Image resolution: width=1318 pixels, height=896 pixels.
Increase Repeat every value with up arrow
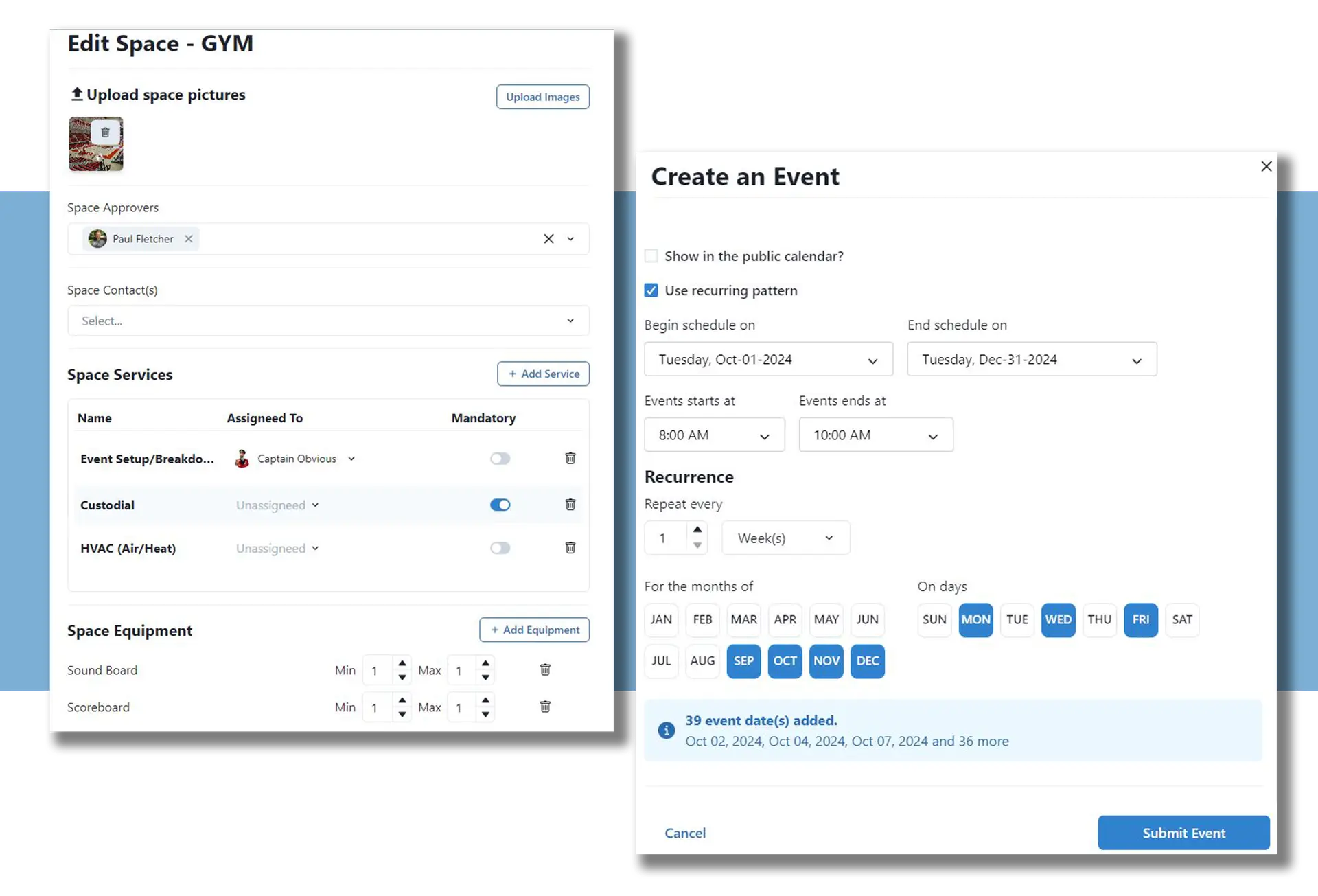(697, 529)
